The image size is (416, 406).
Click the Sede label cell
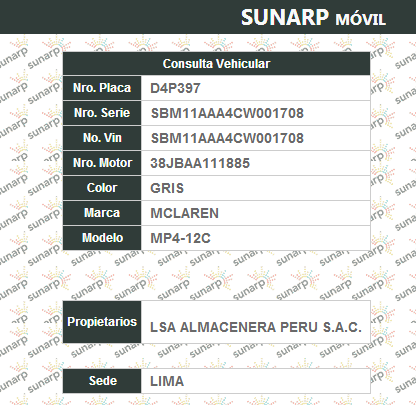point(102,381)
